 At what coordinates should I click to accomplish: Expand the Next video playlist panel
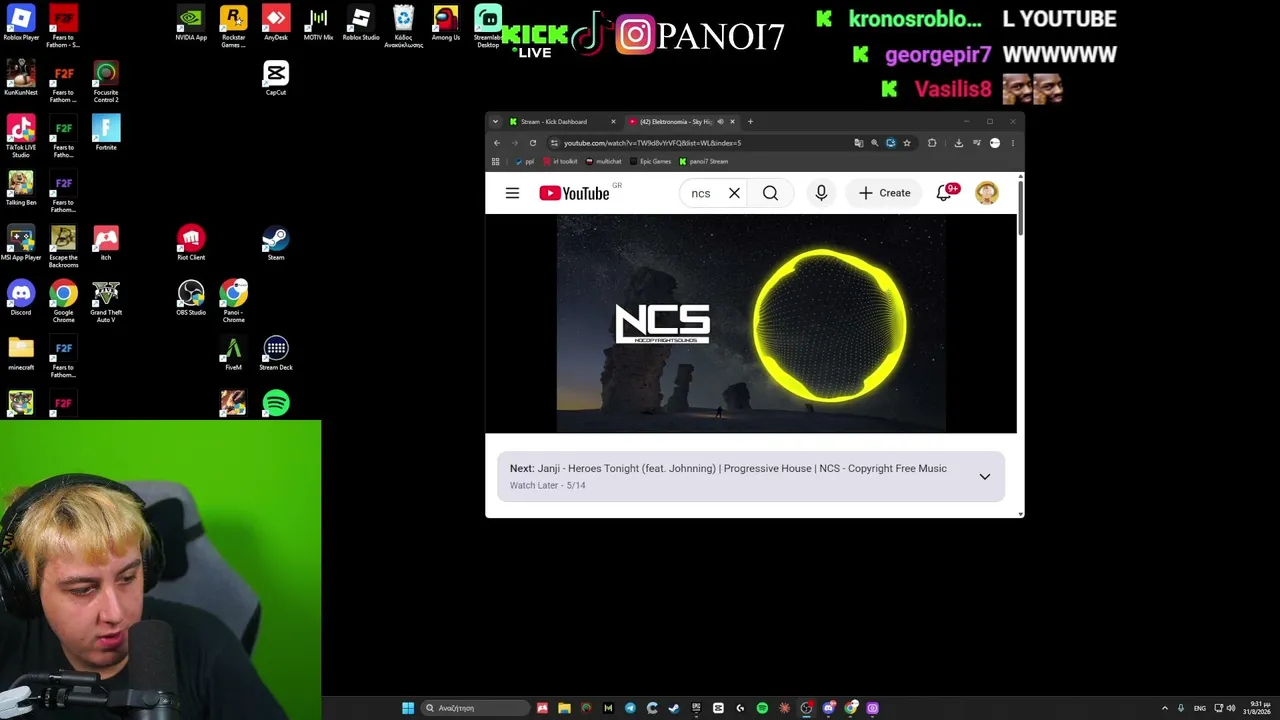[985, 477]
